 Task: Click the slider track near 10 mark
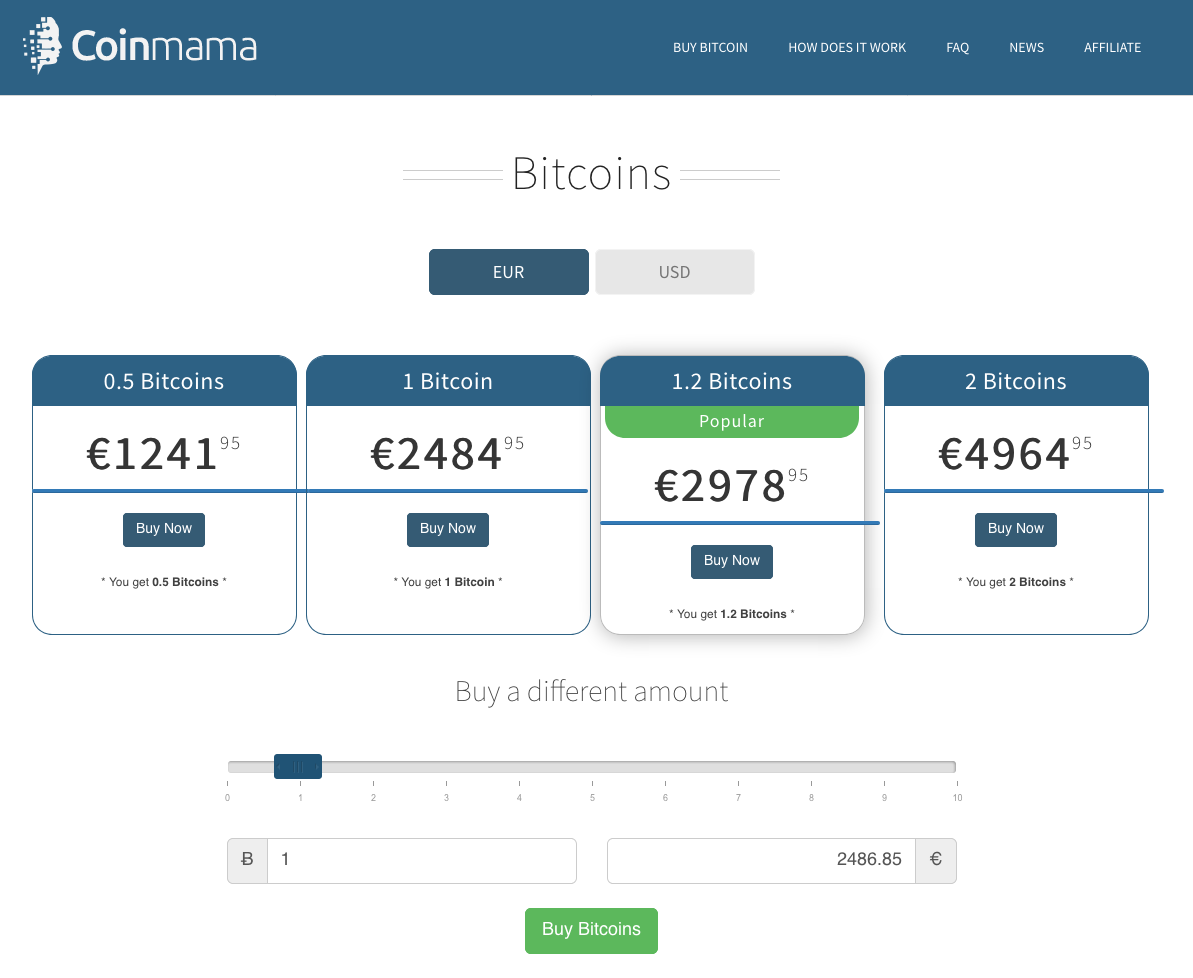tap(953, 767)
